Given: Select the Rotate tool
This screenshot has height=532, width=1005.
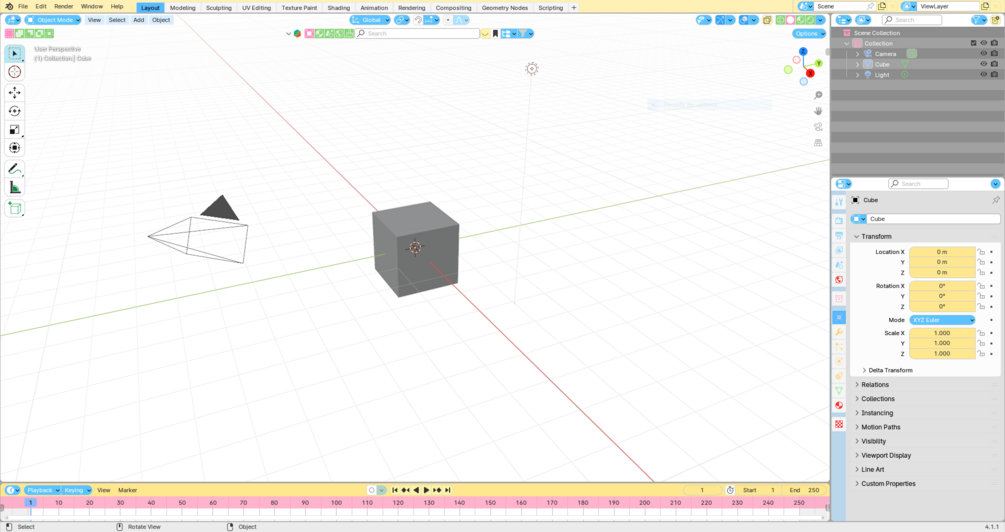Looking at the screenshot, I should point(15,111).
